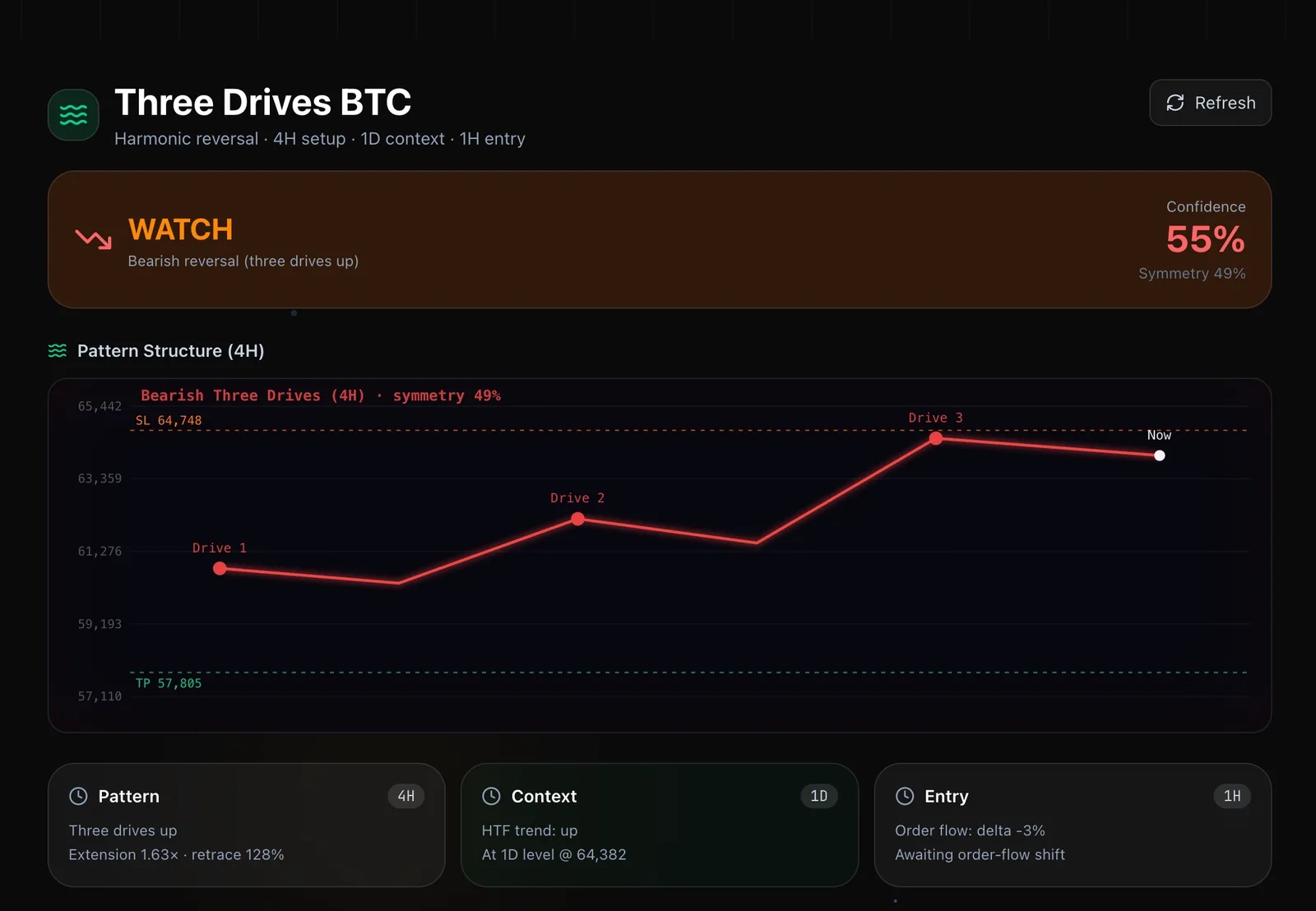Image resolution: width=1316 pixels, height=911 pixels.
Task: Click the Pattern Structure (4H) heading
Action: coord(170,351)
